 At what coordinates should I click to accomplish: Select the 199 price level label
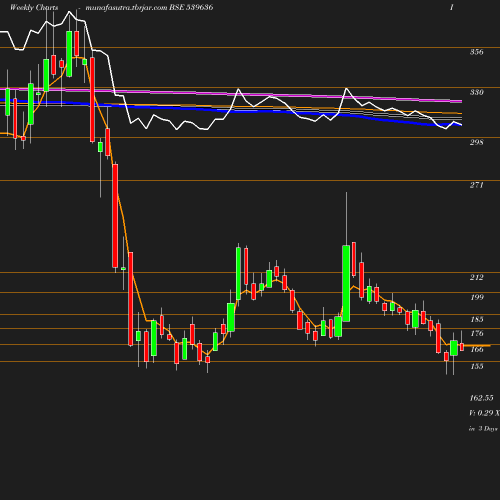click(x=476, y=297)
